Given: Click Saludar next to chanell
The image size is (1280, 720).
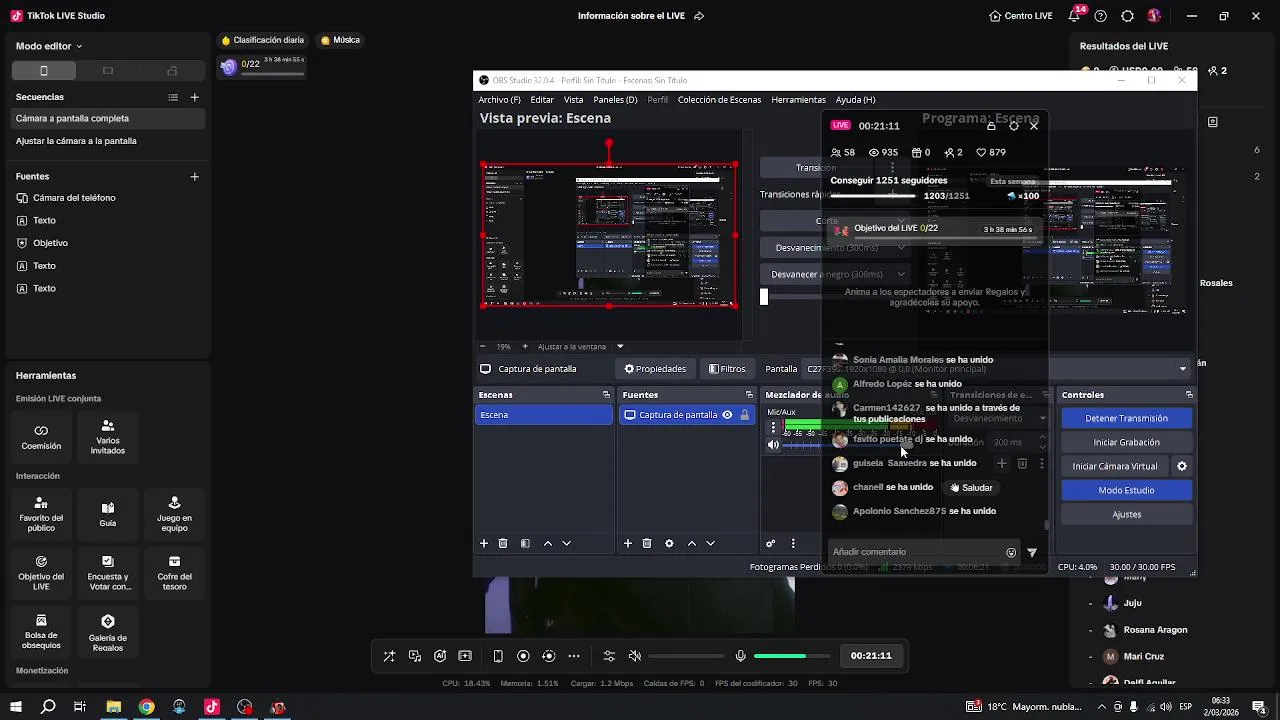Looking at the screenshot, I should click(971, 488).
